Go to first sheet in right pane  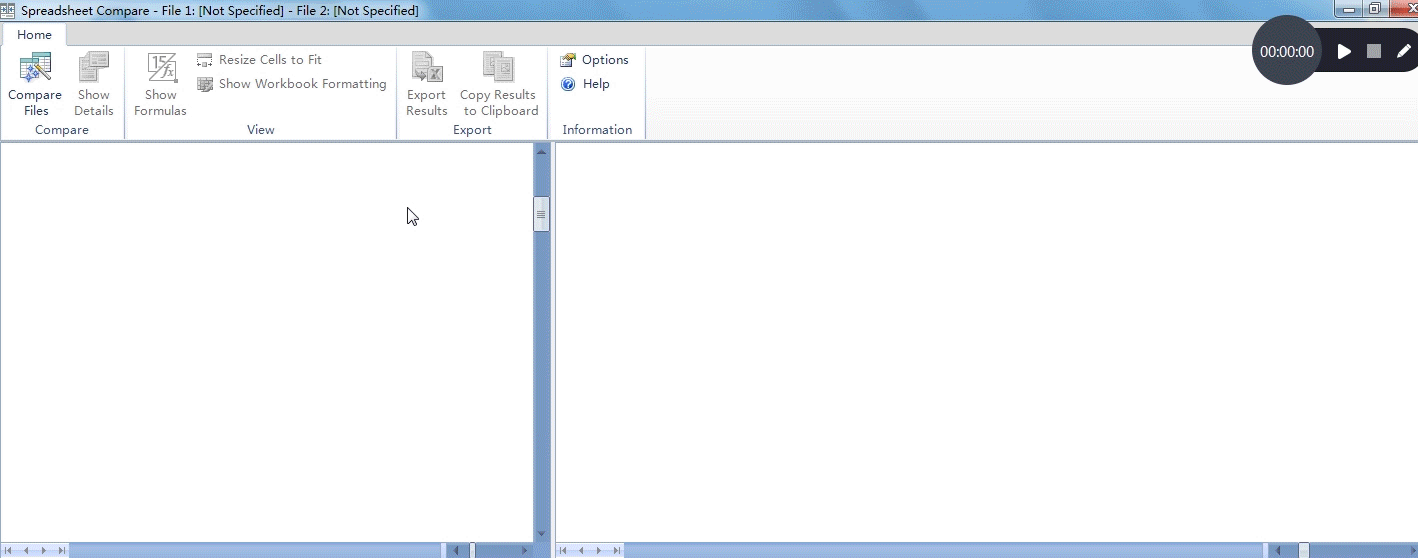pyautogui.click(x=565, y=551)
